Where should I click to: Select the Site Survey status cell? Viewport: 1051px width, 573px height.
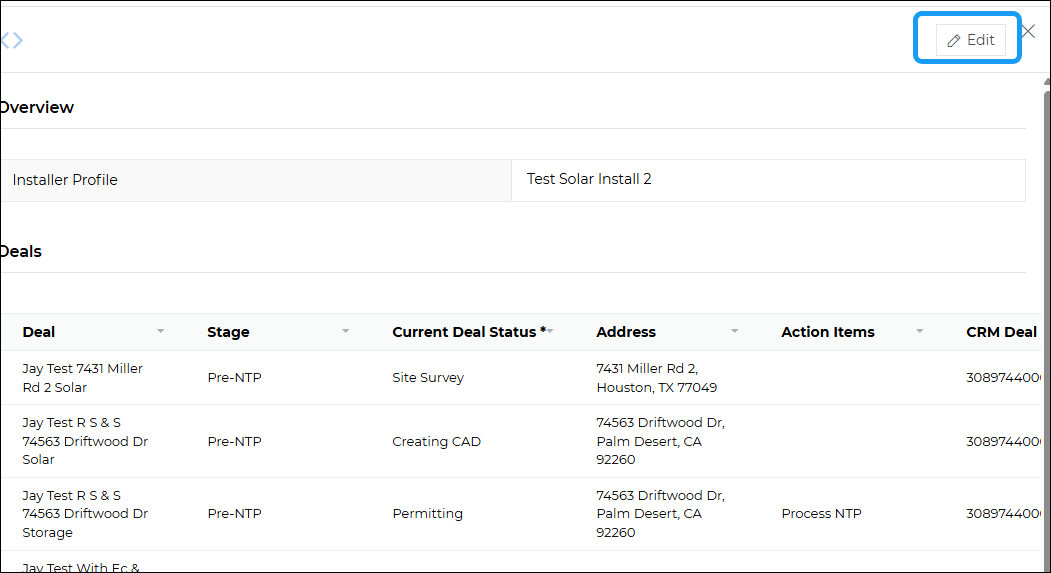(x=428, y=378)
